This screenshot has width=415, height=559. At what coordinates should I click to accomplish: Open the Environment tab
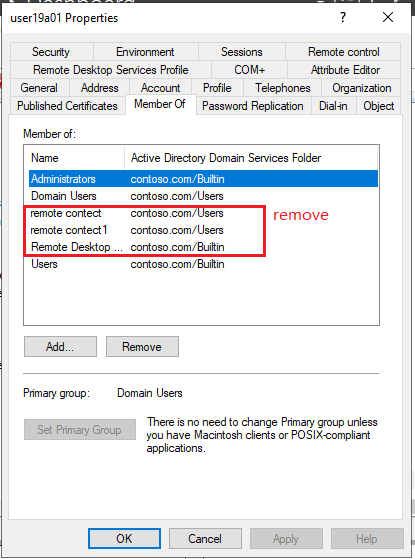(145, 52)
